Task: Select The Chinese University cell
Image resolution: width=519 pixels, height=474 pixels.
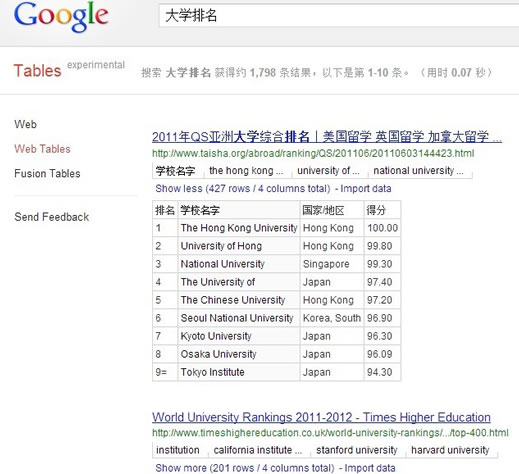Action: pyautogui.click(x=239, y=300)
